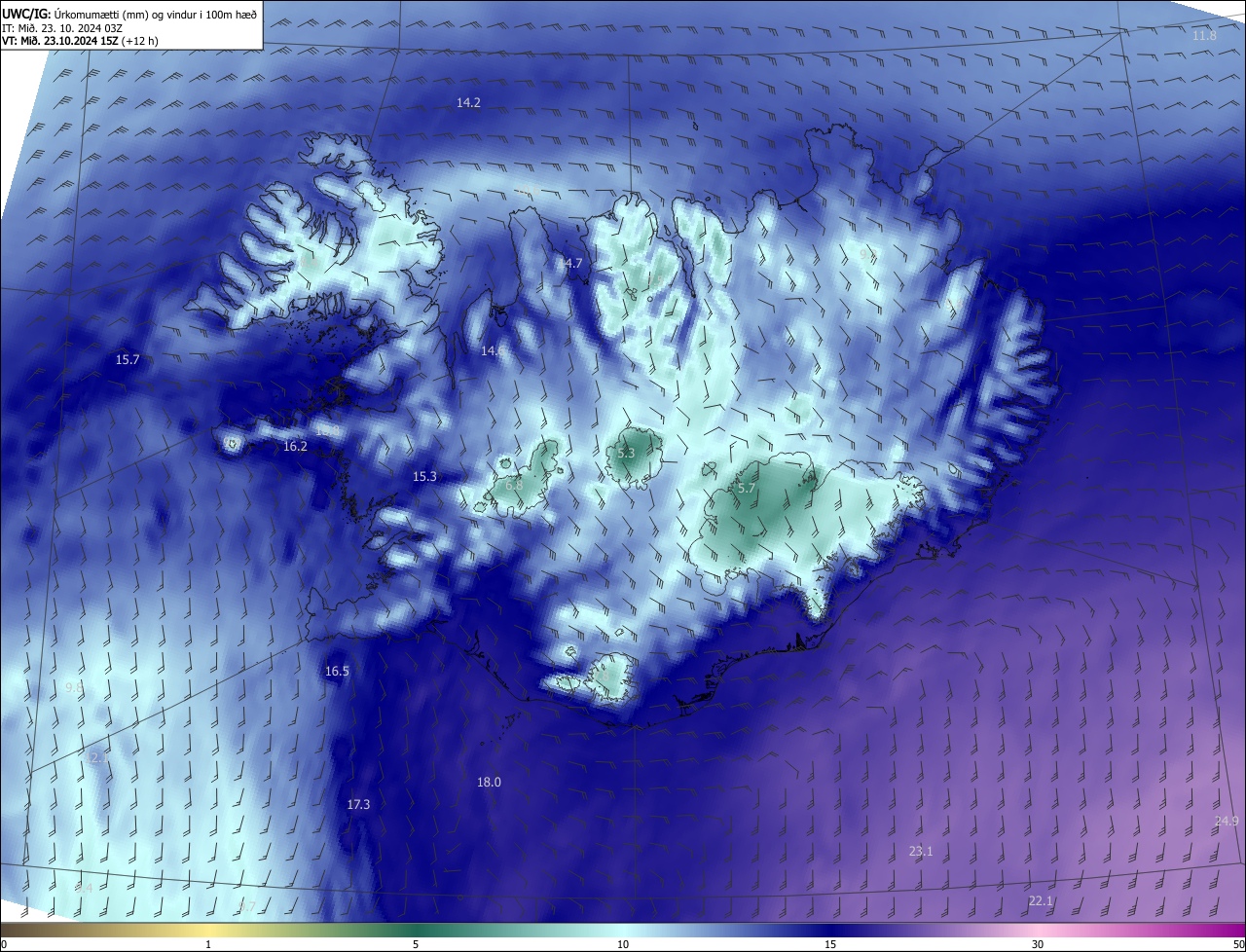Click the 15.3 value label
The height and width of the screenshot is (952, 1246).
[x=424, y=477]
